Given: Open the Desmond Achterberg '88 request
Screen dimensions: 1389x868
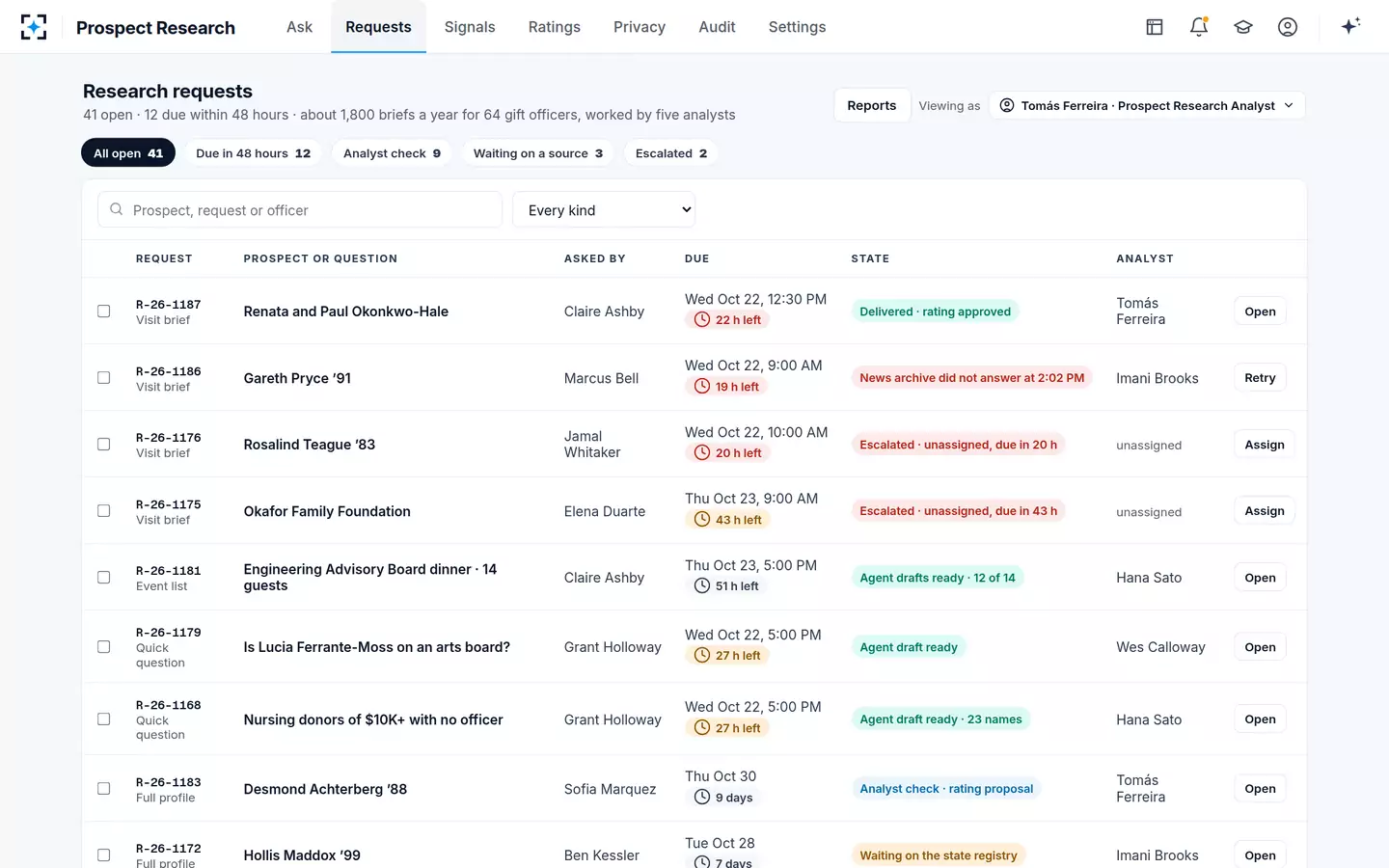Looking at the screenshot, I should (x=1260, y=789).
